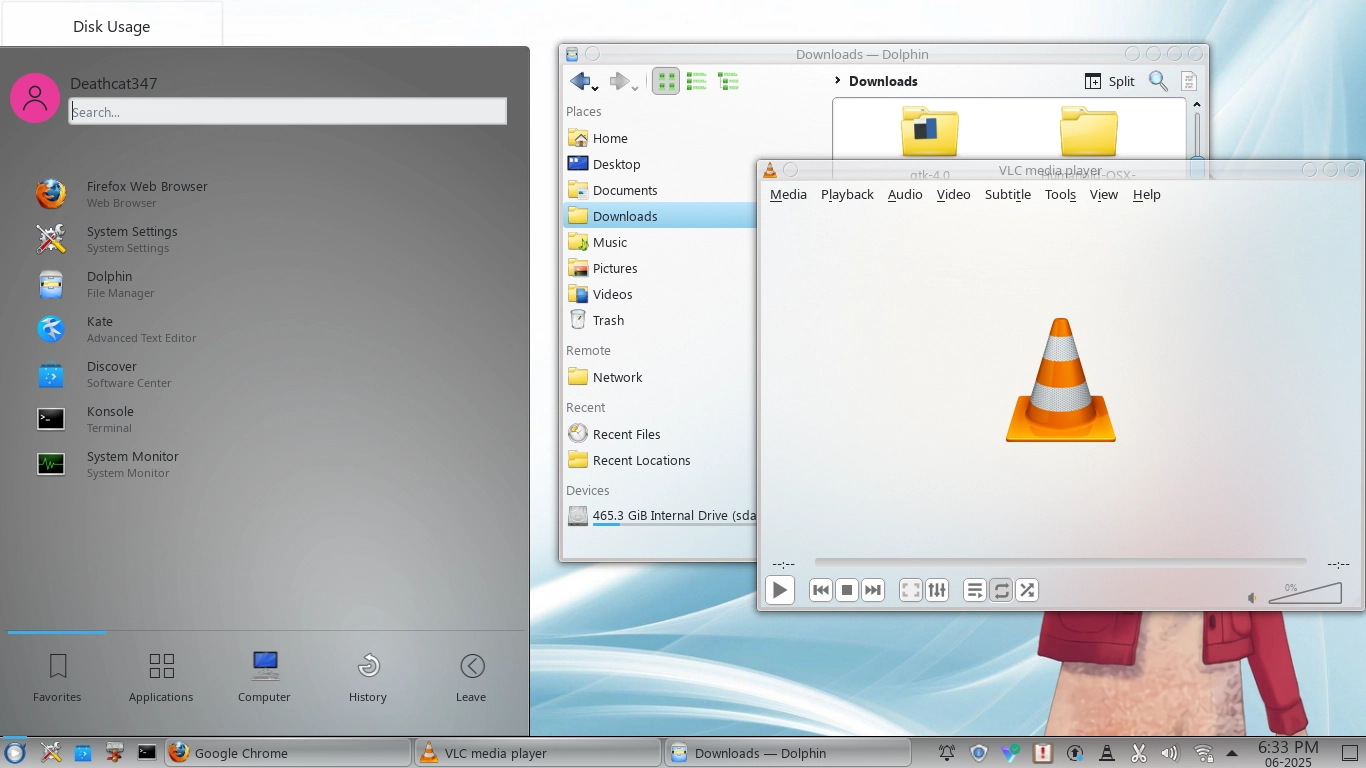Toggle VLC random shuffle
Viewport: 1366px width, 768px height.
tap(1026, 590)
